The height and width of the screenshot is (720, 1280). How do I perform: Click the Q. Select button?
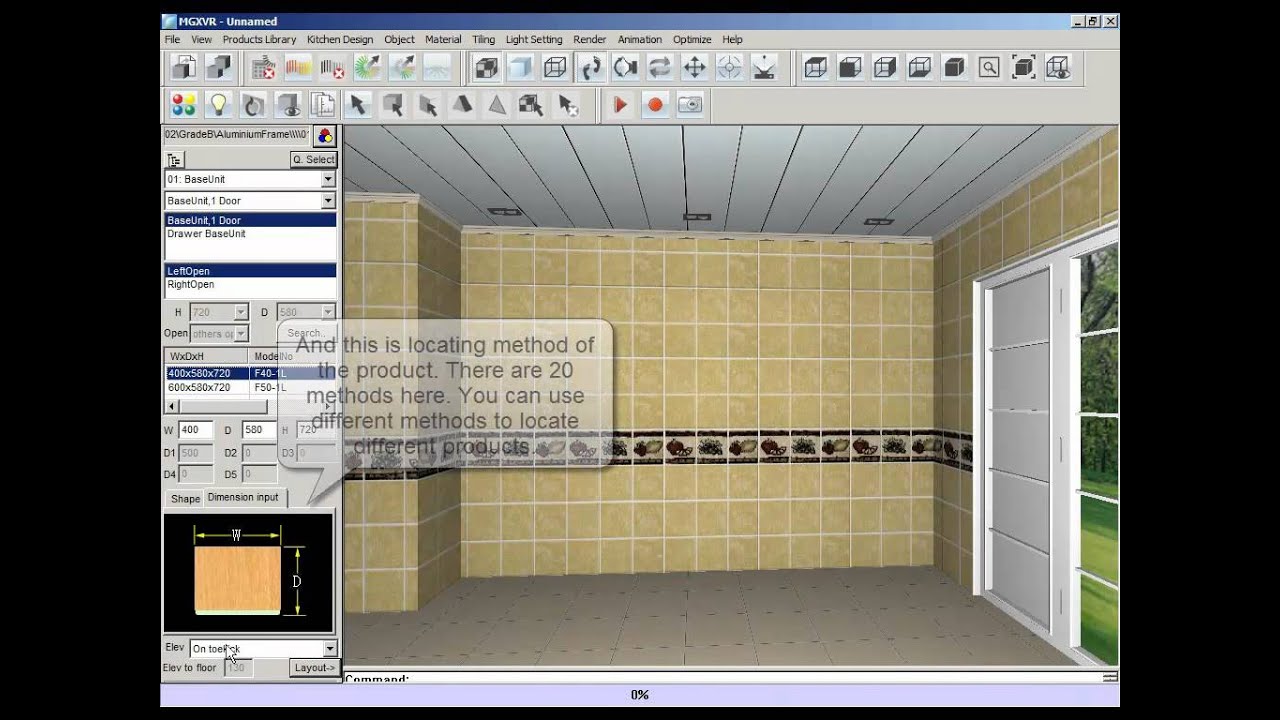click(314, 160)
